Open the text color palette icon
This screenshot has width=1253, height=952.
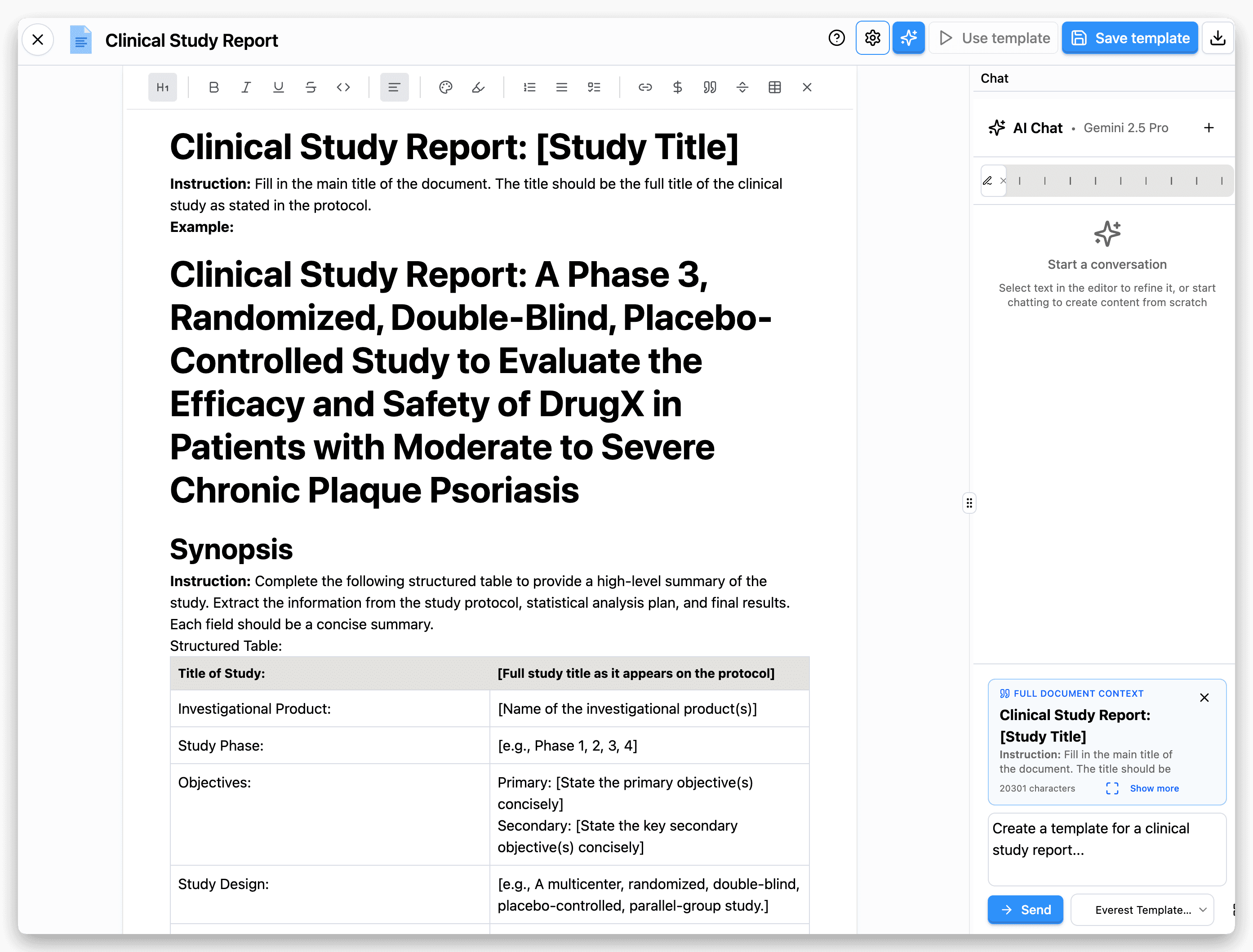tap(446, 87)
